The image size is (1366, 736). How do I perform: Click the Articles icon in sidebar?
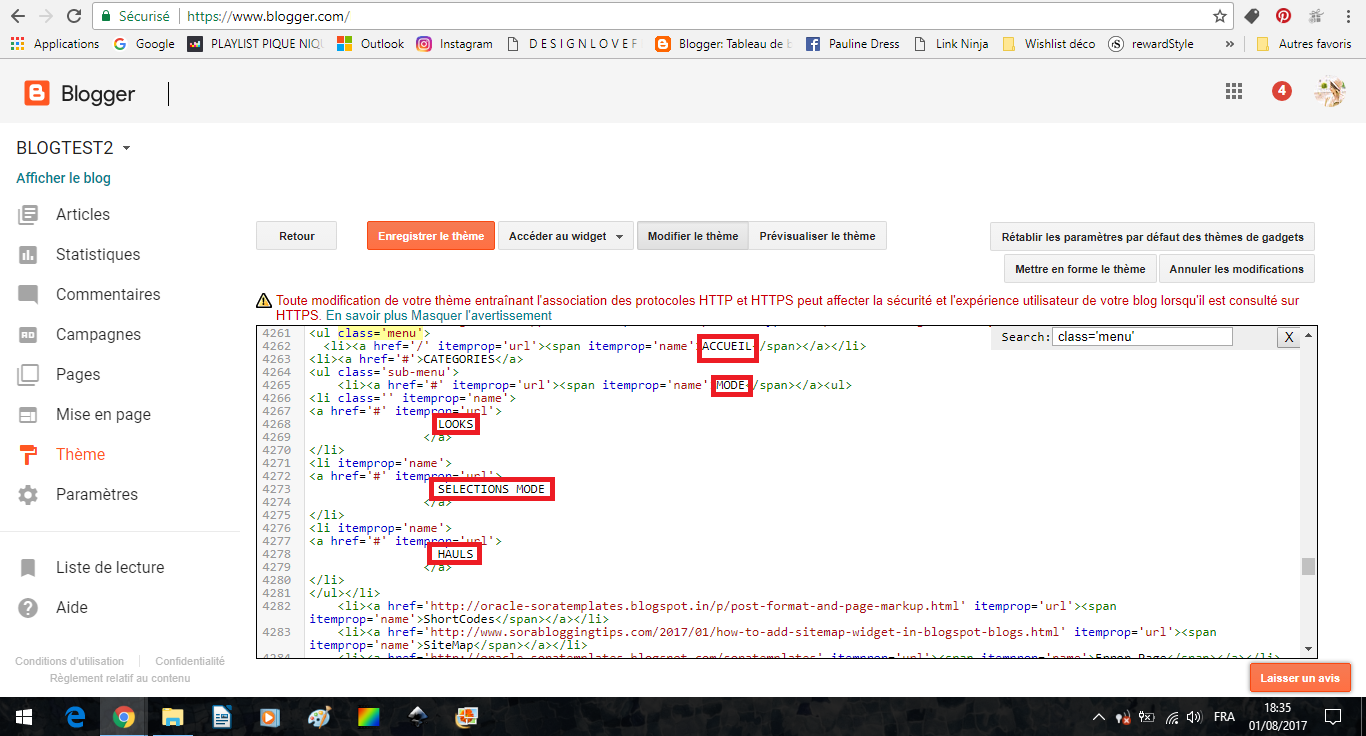pos(28,215)
